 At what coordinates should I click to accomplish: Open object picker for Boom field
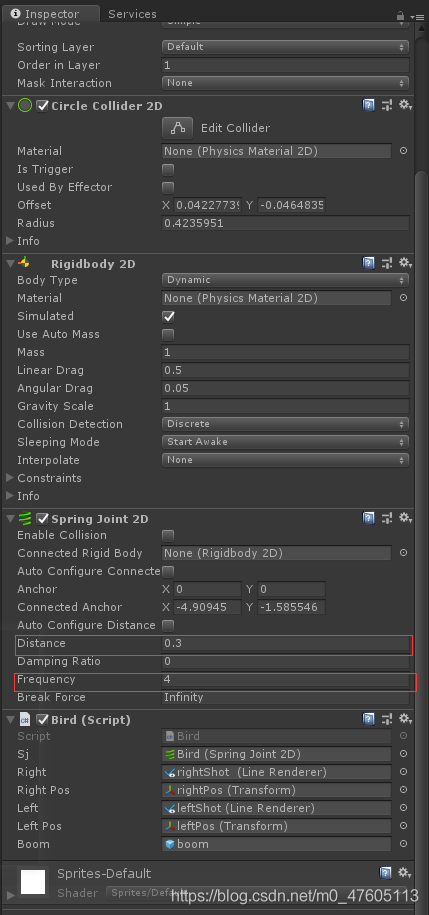pyautogui.click(x=403, y=844)
